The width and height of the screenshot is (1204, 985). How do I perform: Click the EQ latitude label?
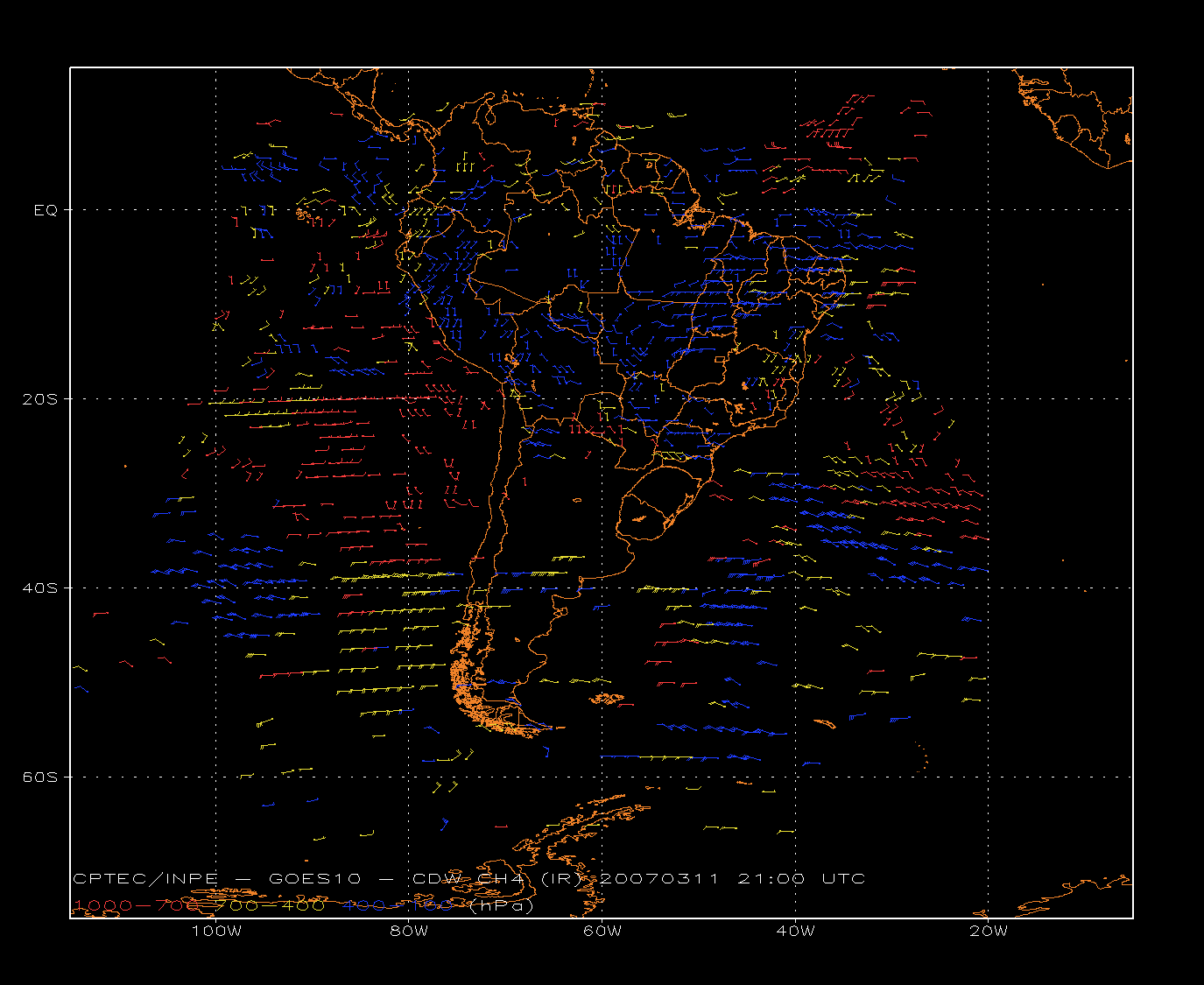click(x=46, y=210)
